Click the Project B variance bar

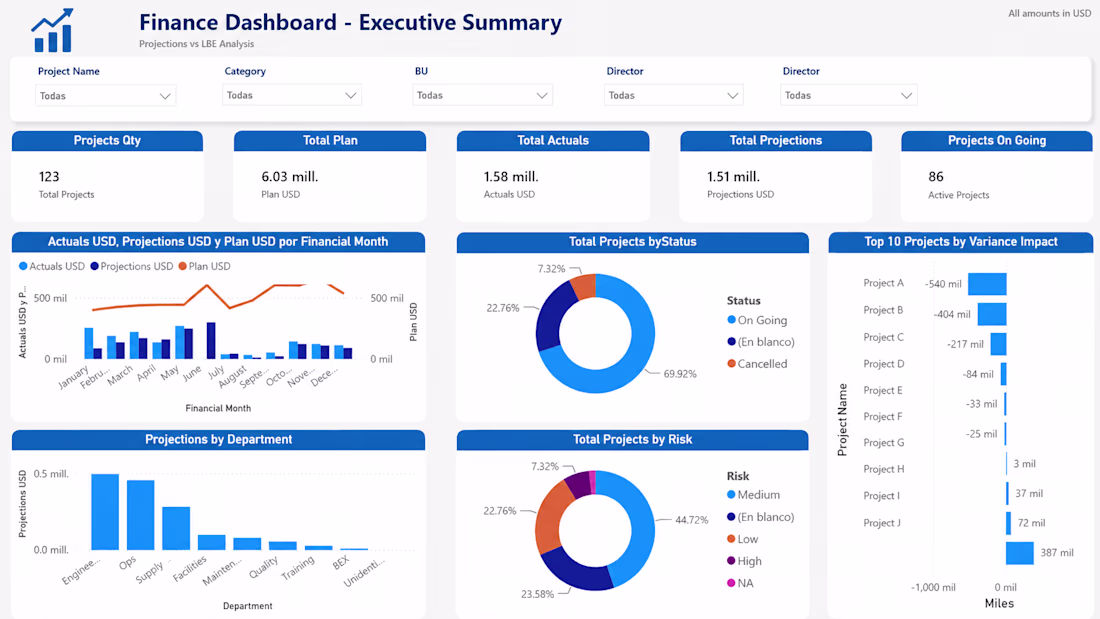pos(992,314)
